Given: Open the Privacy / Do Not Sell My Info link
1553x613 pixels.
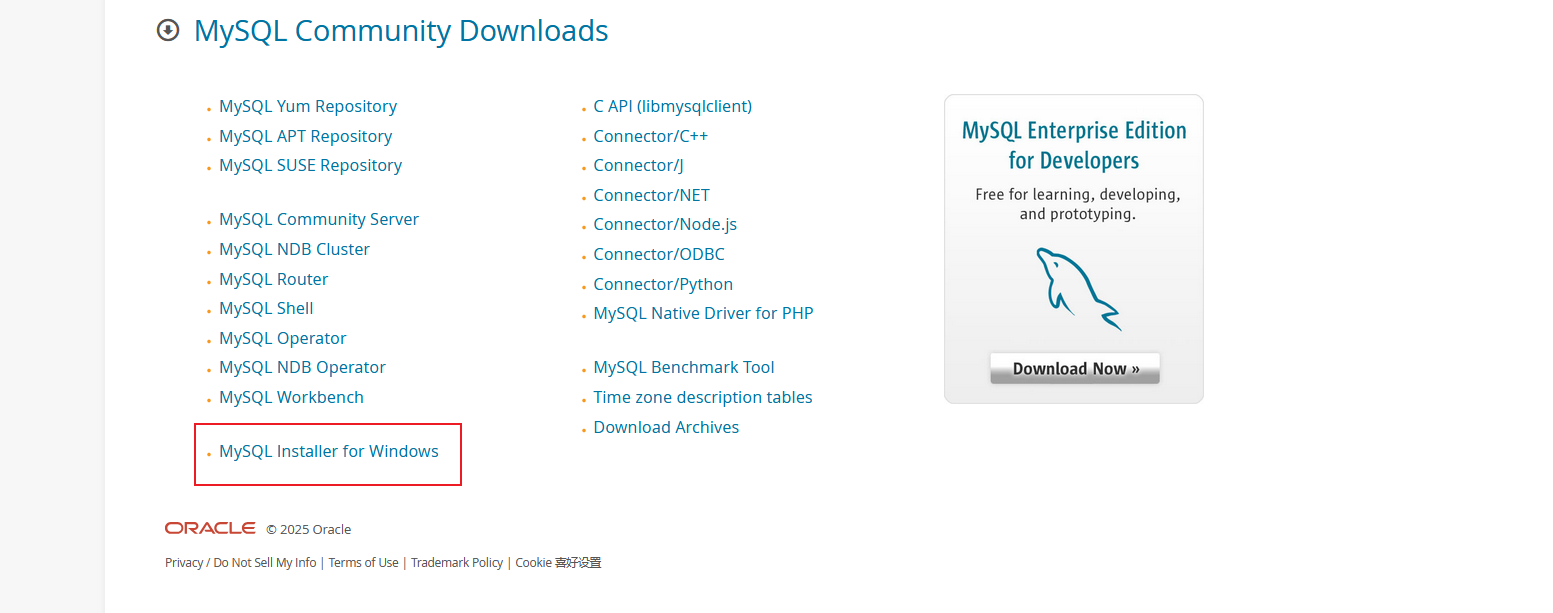Looking at the screenshot, I should click(240, 563).
